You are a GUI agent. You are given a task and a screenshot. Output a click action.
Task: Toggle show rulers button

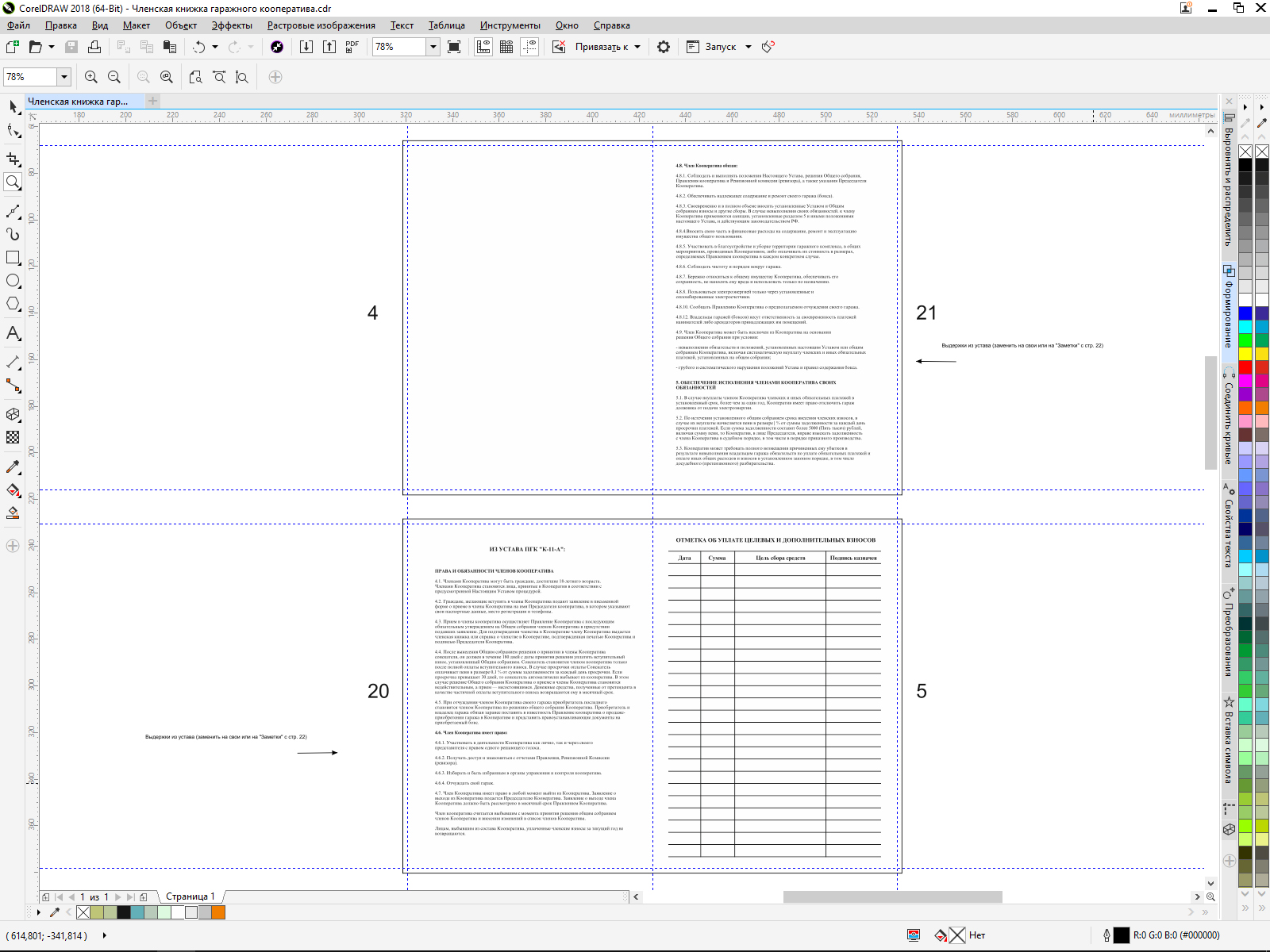(483, 47)
